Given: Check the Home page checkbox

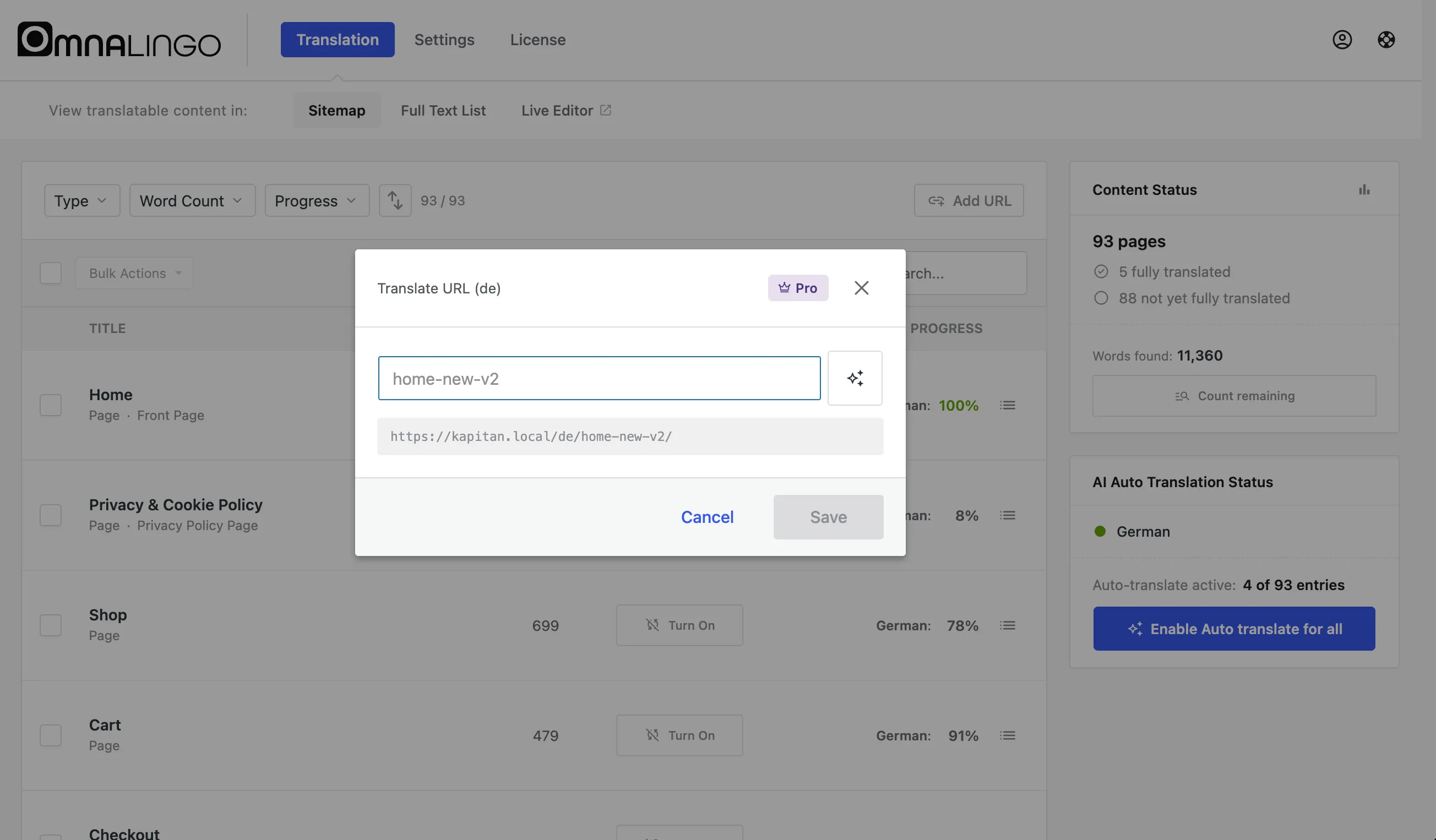Looking at the screenshot, I should click(x=51, y=406).
